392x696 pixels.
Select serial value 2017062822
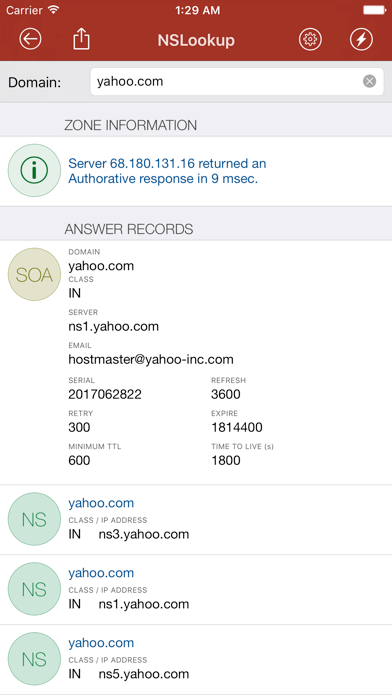coord(105,394)
